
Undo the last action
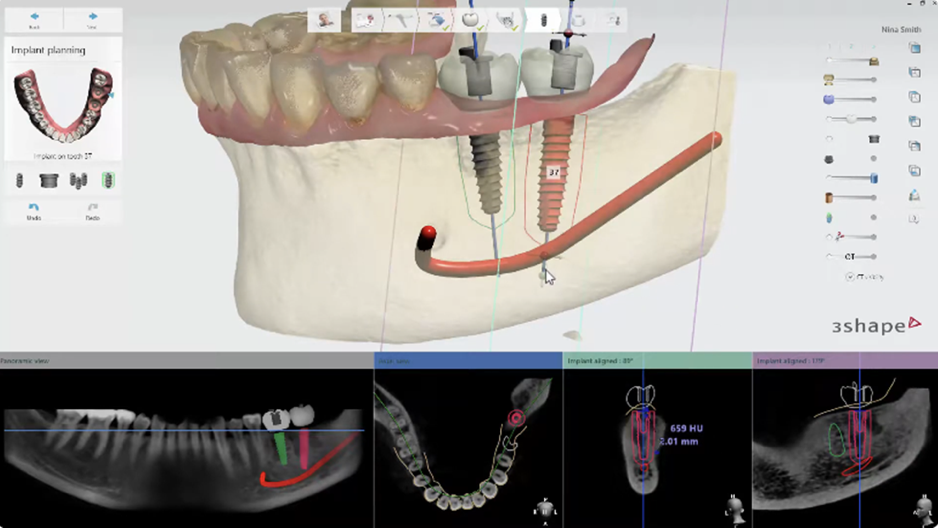[x=34, y=210]
